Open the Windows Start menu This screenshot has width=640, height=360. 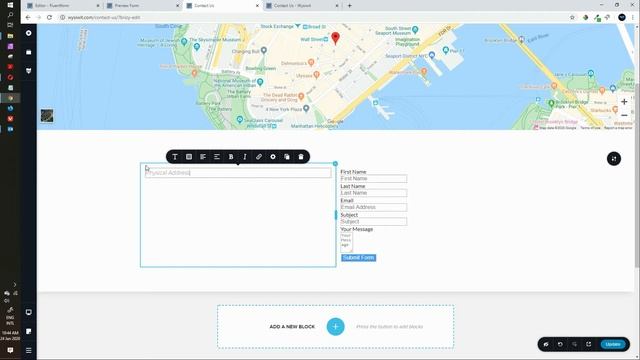pyautogui.click(x=10, y=5)
